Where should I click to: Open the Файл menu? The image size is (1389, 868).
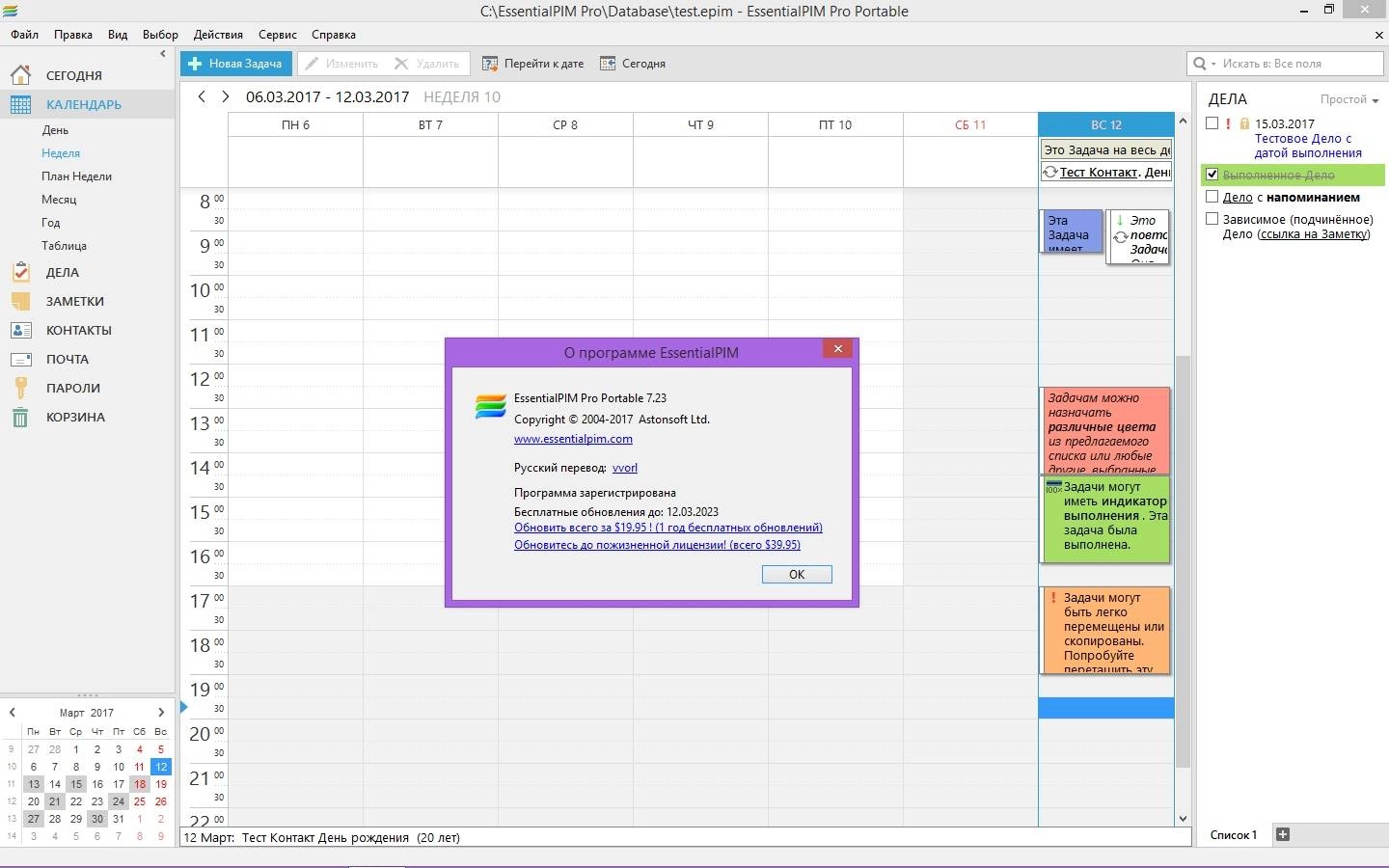click(25, 35)
